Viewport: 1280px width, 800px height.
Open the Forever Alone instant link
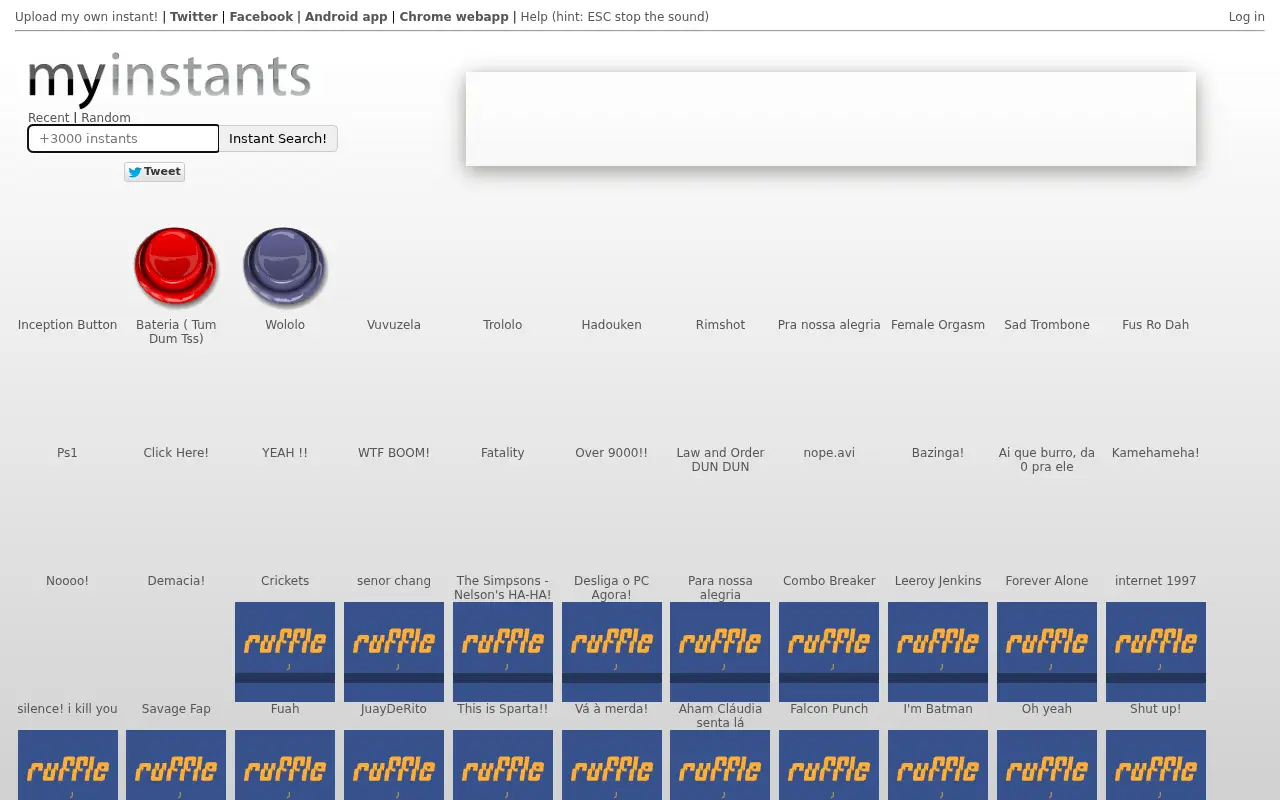click(1047, 581)
